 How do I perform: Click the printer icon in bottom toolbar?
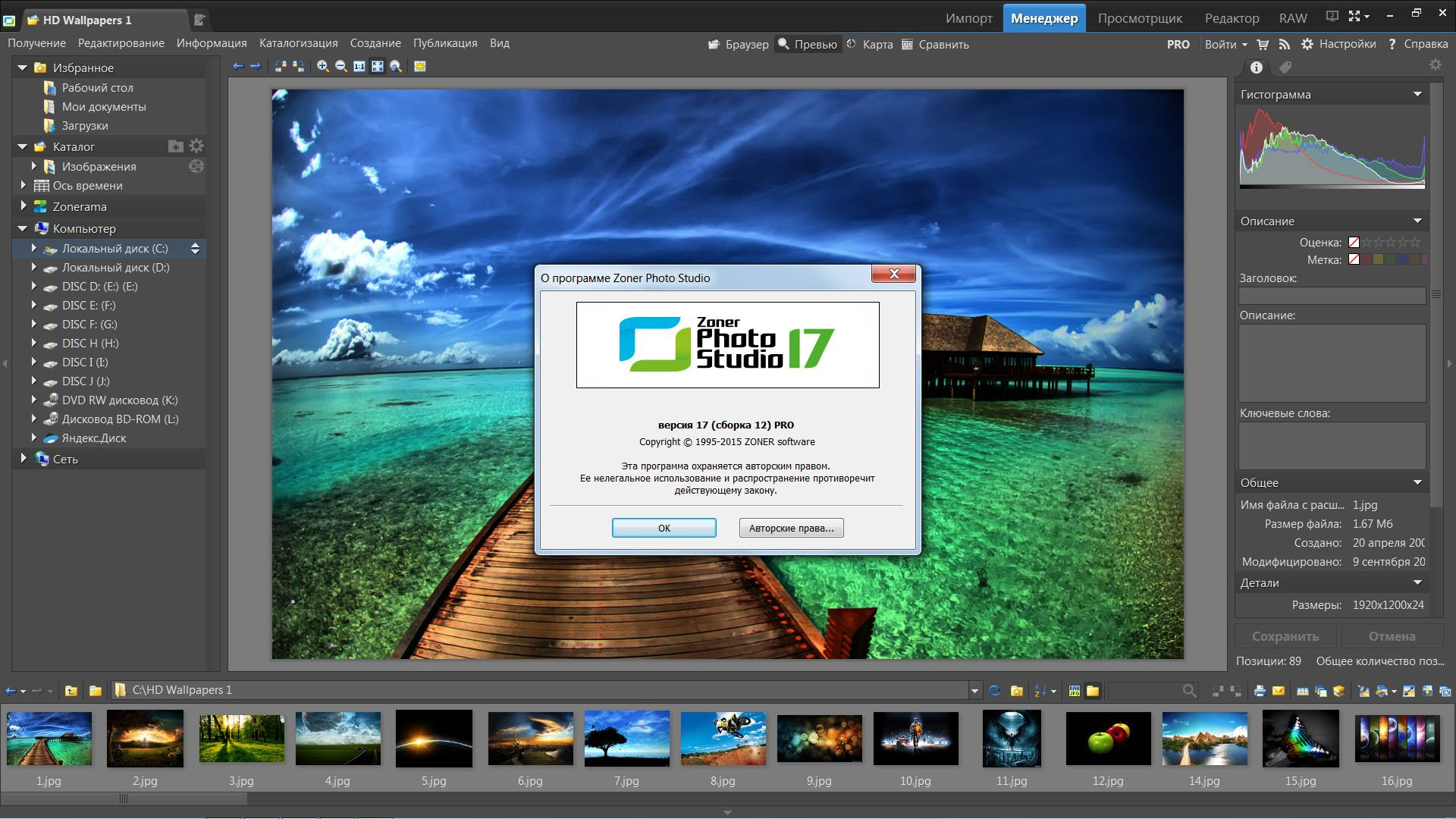click(1260, 691)
